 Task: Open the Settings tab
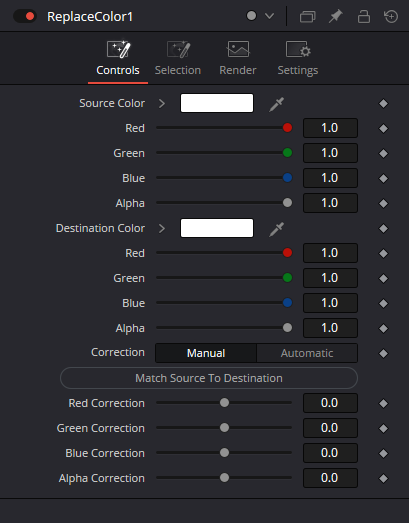coord(298,59)
